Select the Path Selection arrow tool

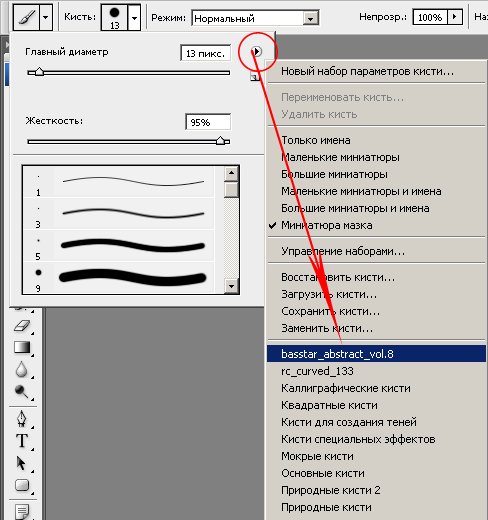coord(21,463)
